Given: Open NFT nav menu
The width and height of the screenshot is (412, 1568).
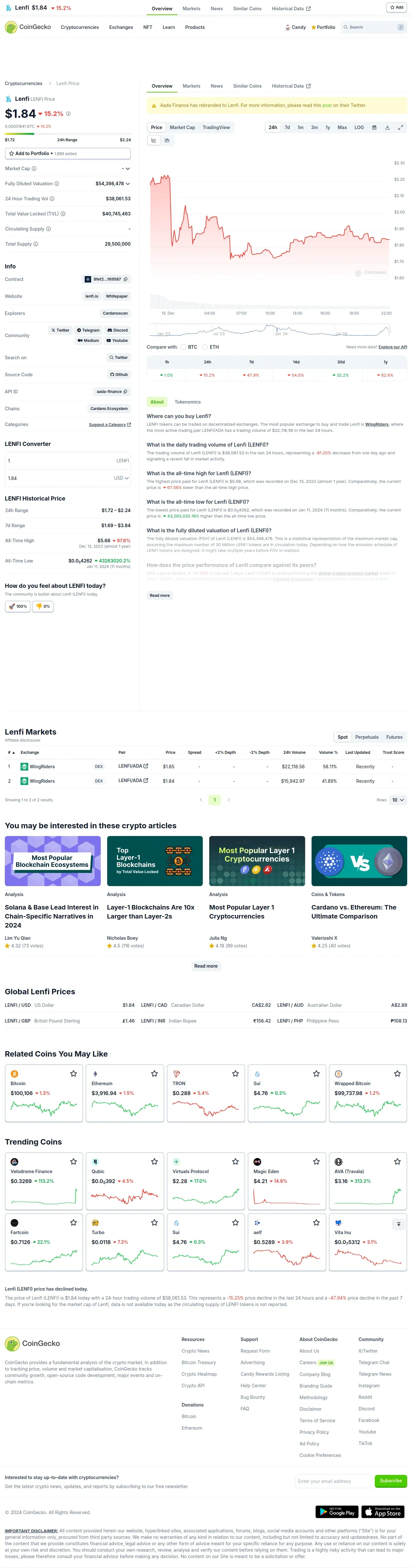Looking at the screenshot, I should point(148,27).
